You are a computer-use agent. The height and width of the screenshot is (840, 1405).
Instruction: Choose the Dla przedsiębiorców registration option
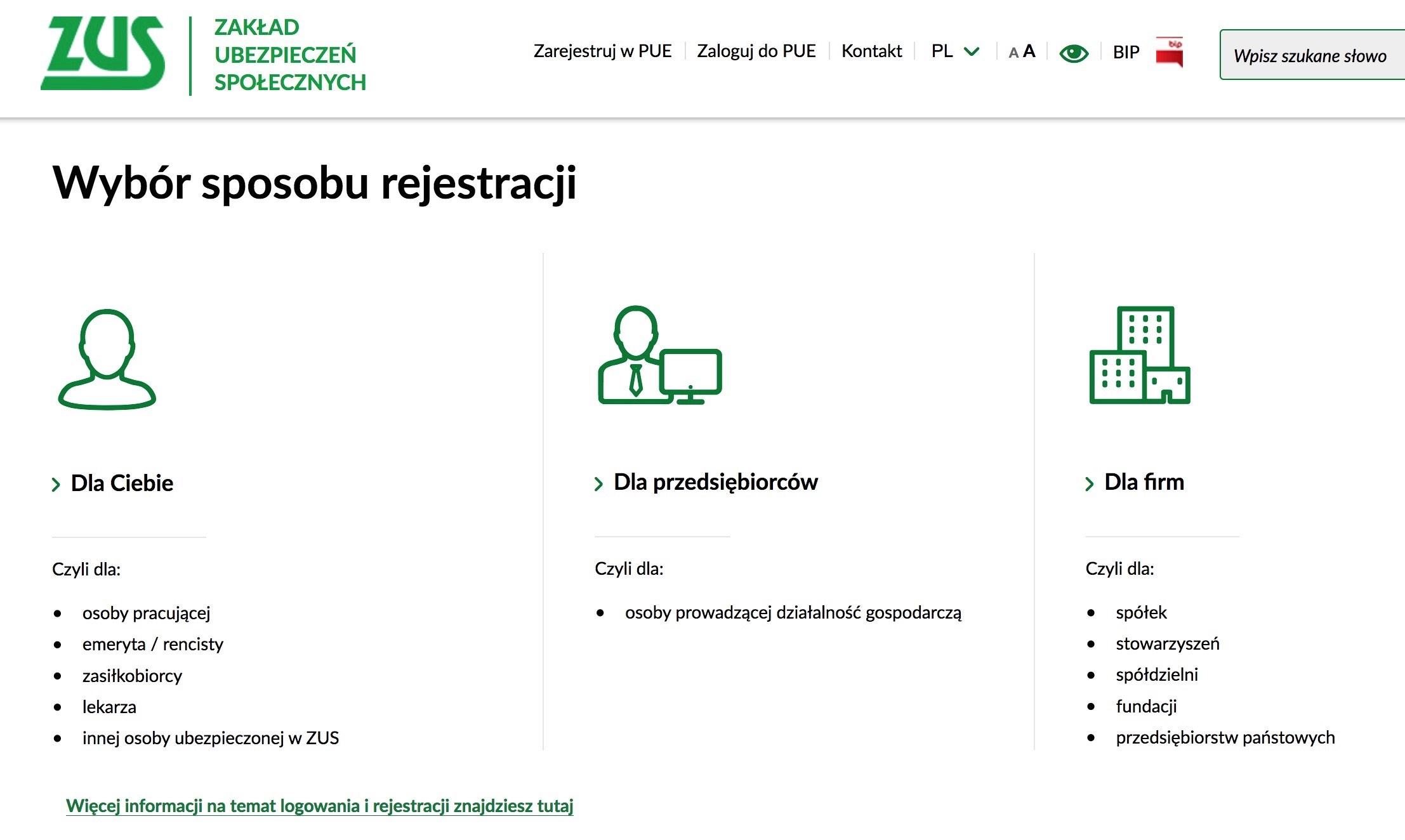[716, 482]
